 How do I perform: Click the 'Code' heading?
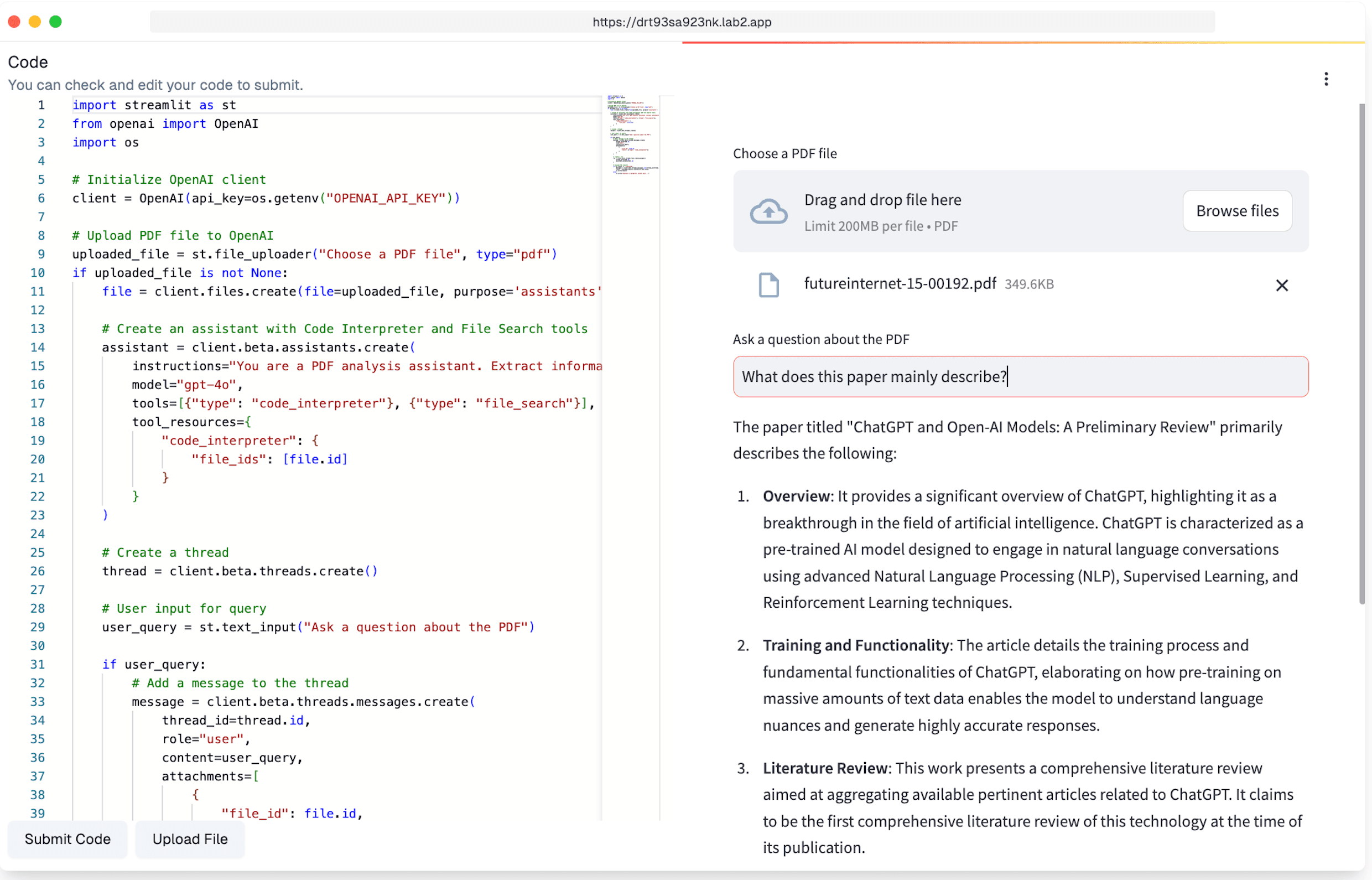(x=28, y=63)
